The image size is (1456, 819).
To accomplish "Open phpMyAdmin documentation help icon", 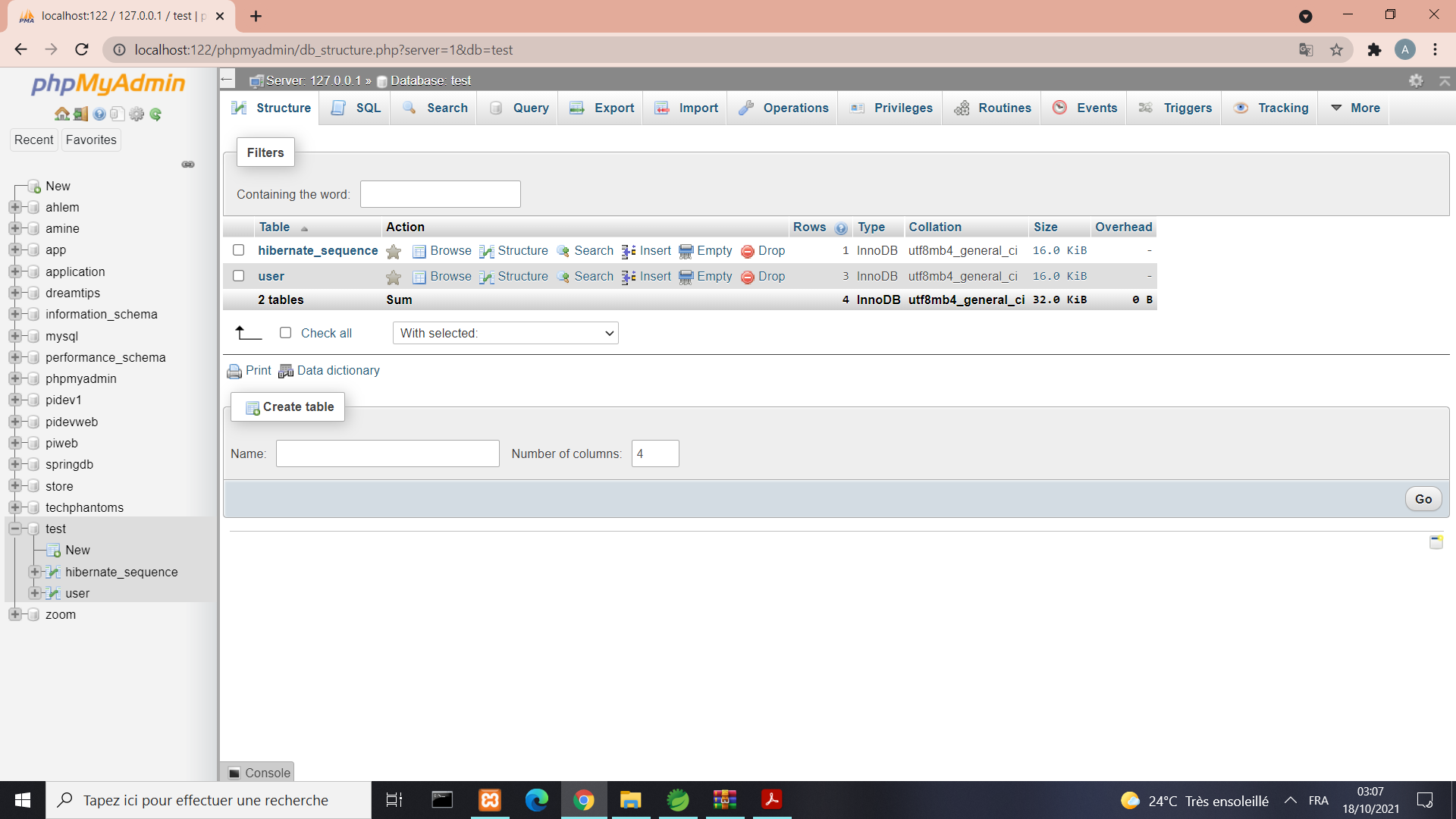I will coord(99,115).
